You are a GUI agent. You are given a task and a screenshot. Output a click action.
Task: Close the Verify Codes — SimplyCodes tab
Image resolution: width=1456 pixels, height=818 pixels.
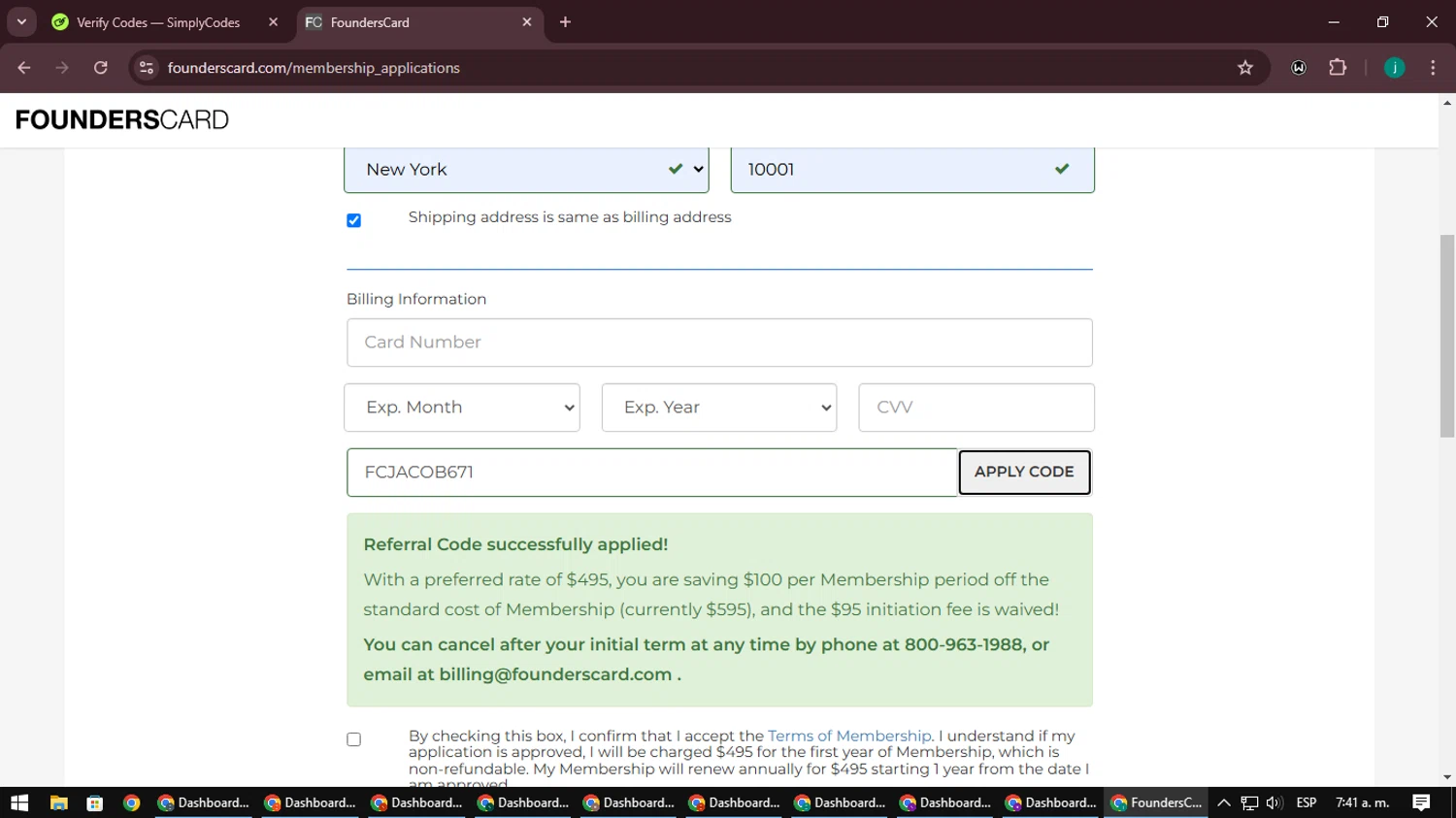pyautogui.click(x=273, y=22)
